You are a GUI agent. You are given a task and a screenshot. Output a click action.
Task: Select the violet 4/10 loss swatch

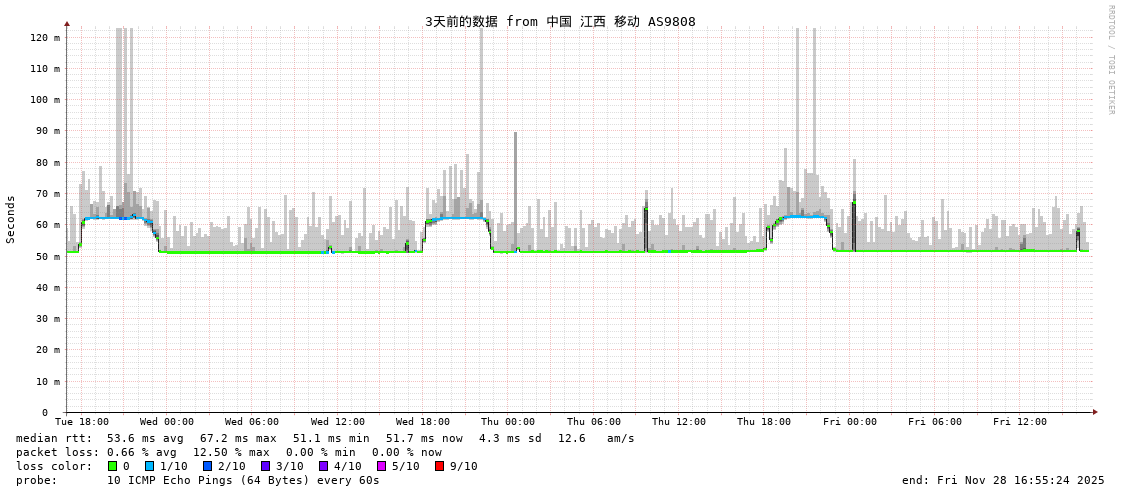[323, 466]
